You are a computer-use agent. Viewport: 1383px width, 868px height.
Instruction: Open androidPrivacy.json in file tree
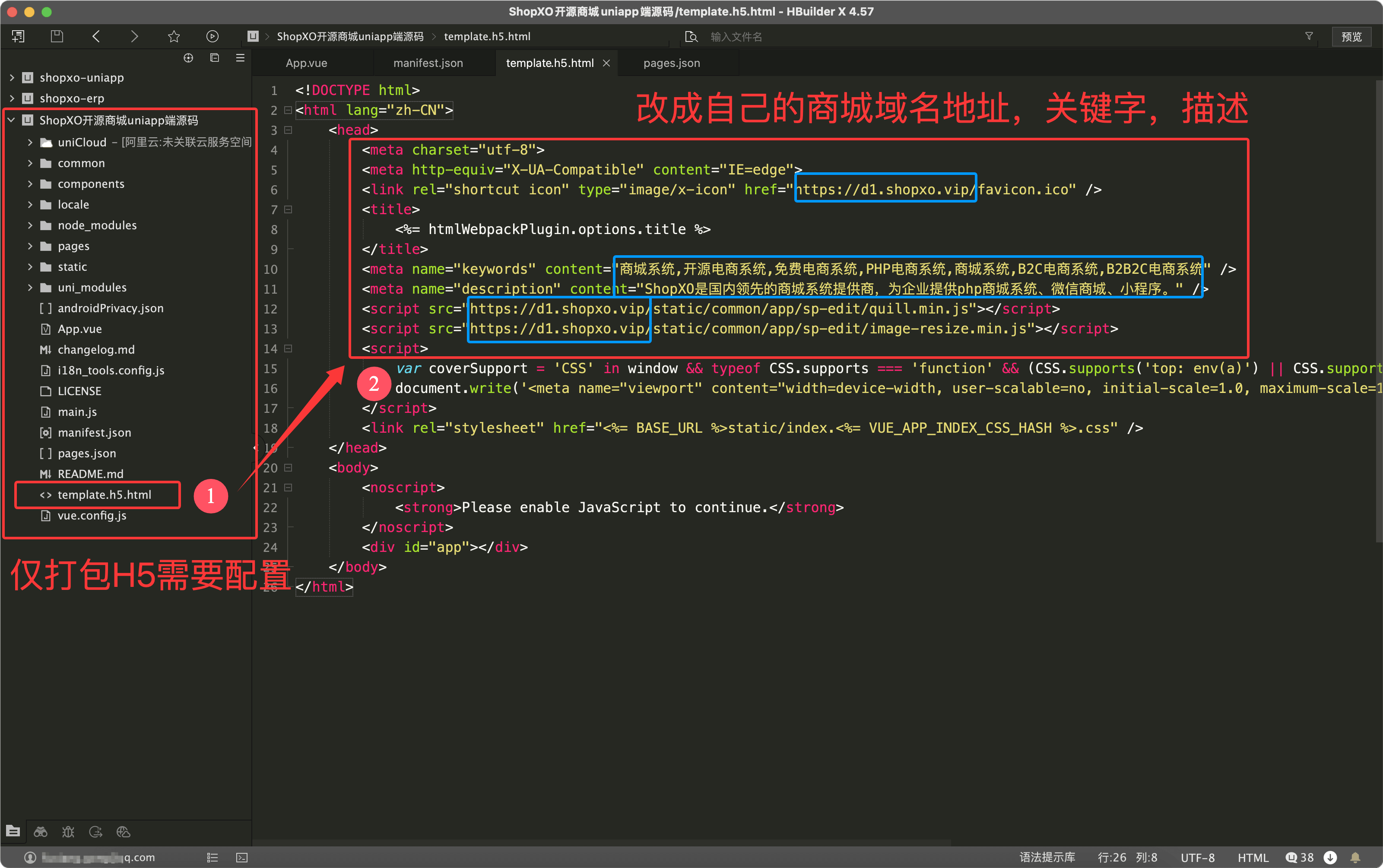click(110, 308)
